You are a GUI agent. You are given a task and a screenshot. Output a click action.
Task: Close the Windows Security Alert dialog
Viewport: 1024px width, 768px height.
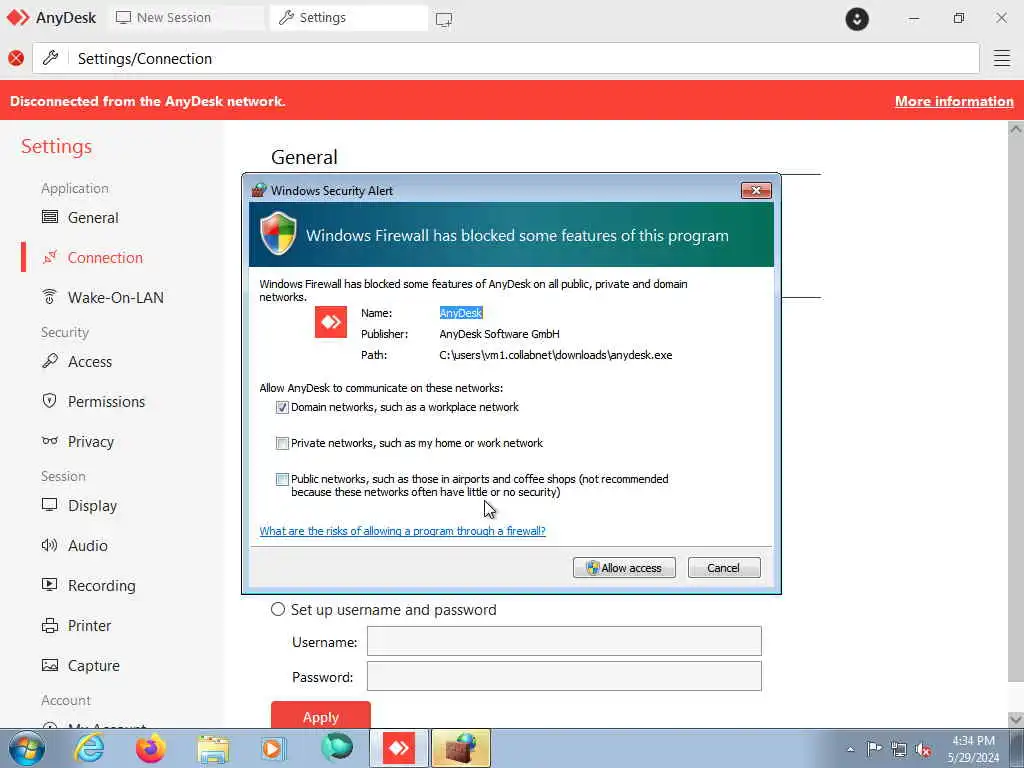click(756, 190)
